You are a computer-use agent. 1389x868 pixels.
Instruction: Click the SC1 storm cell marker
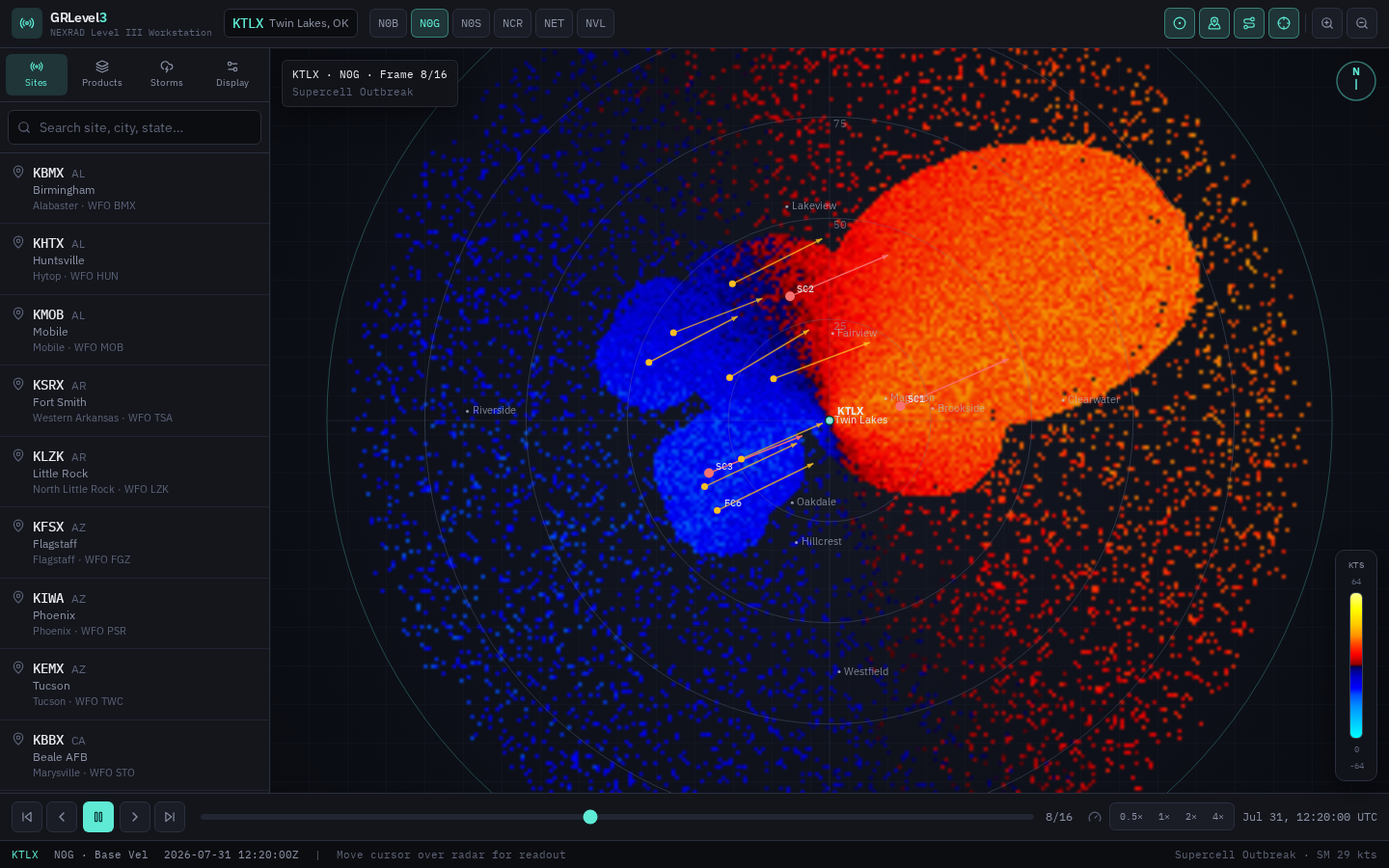(x=901, y=406)
